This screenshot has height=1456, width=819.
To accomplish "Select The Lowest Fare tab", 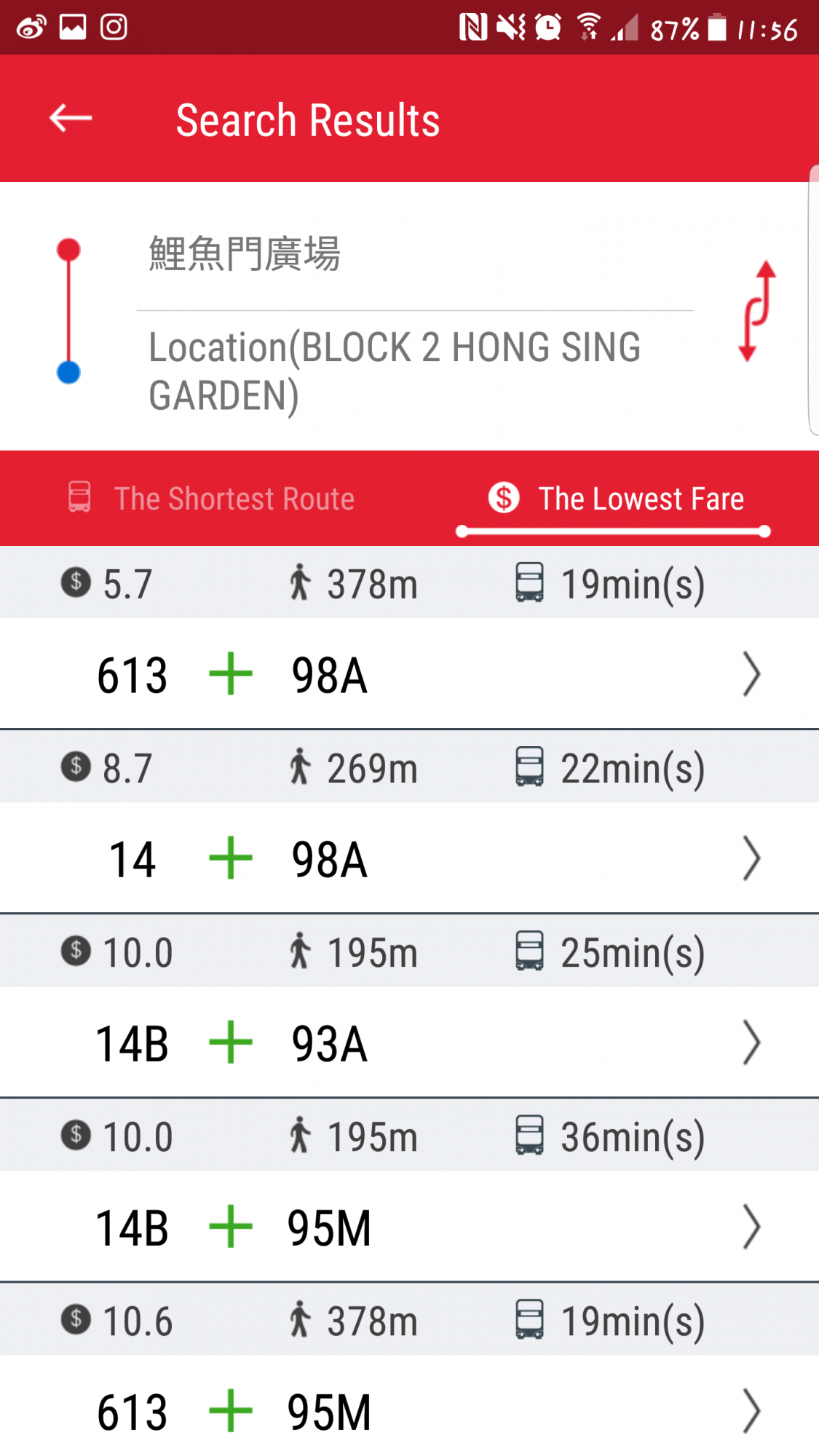I will coord(616,499).
